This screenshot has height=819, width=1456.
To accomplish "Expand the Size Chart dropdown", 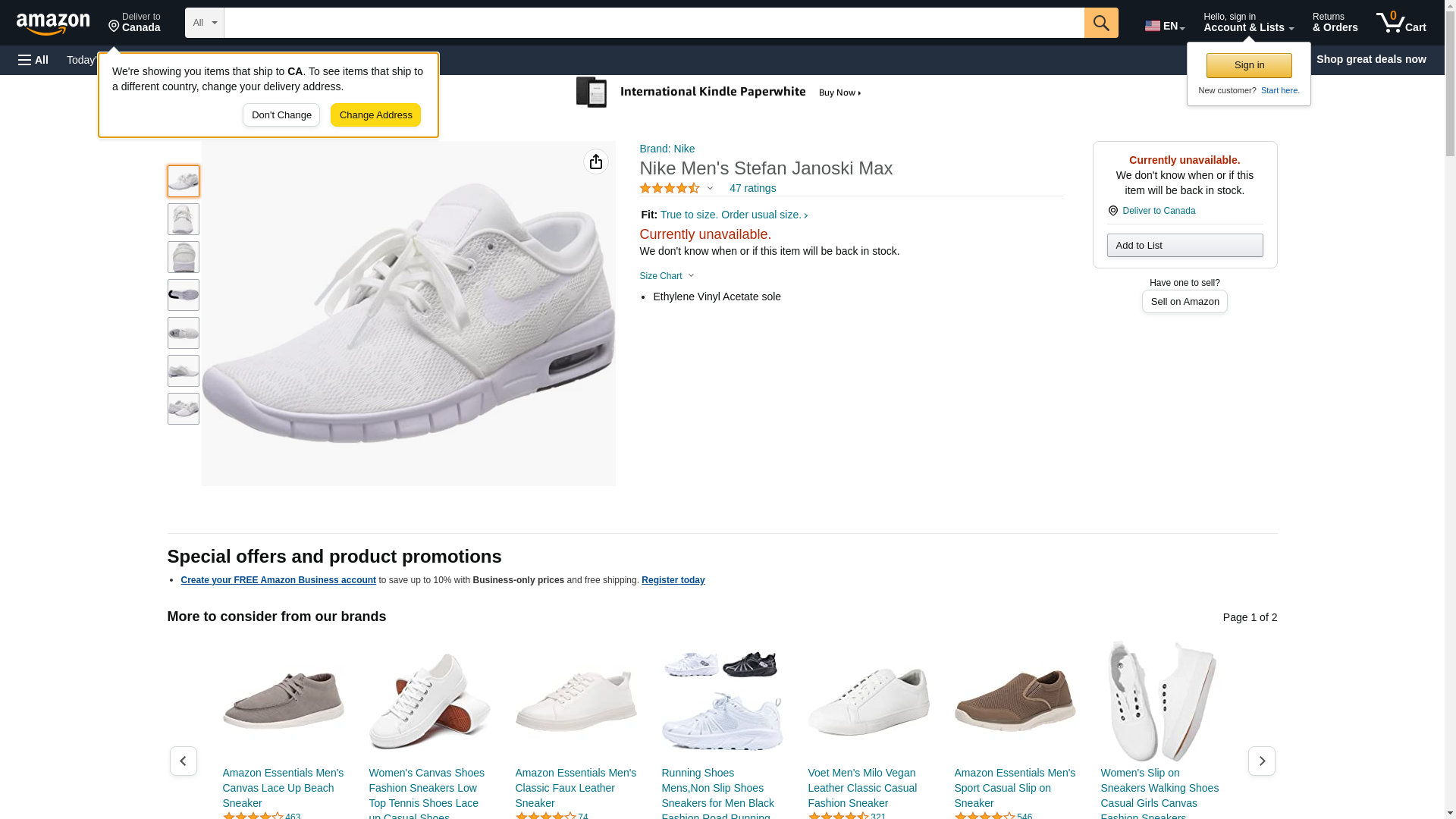I will click(x=667, y=276).
